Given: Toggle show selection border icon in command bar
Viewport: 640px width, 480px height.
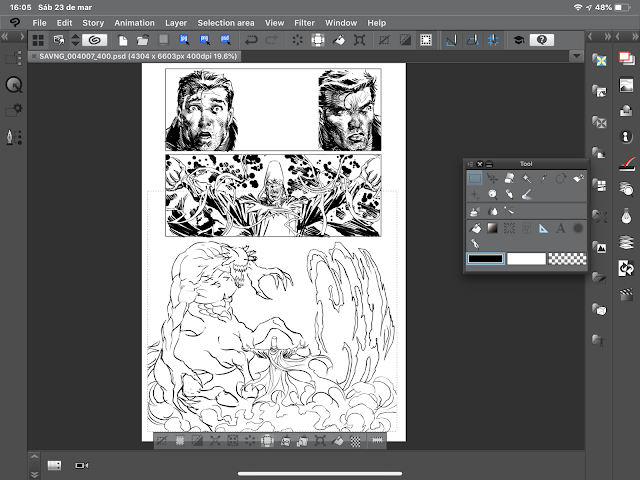Looking at the screenshot, I should point(426,40).
